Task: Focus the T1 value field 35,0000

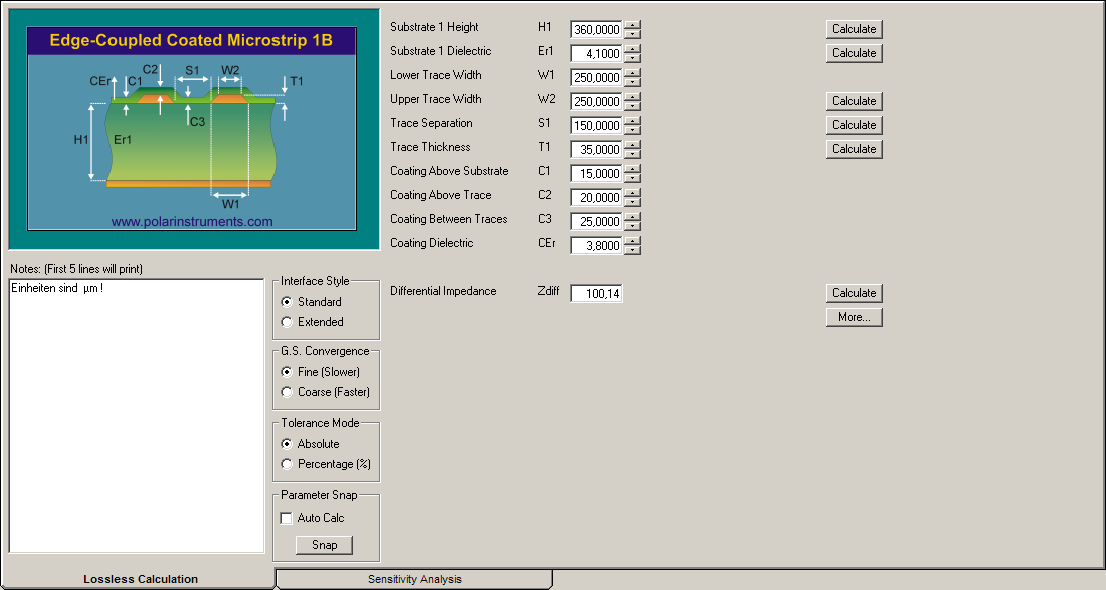Action: tap(597, 150)
